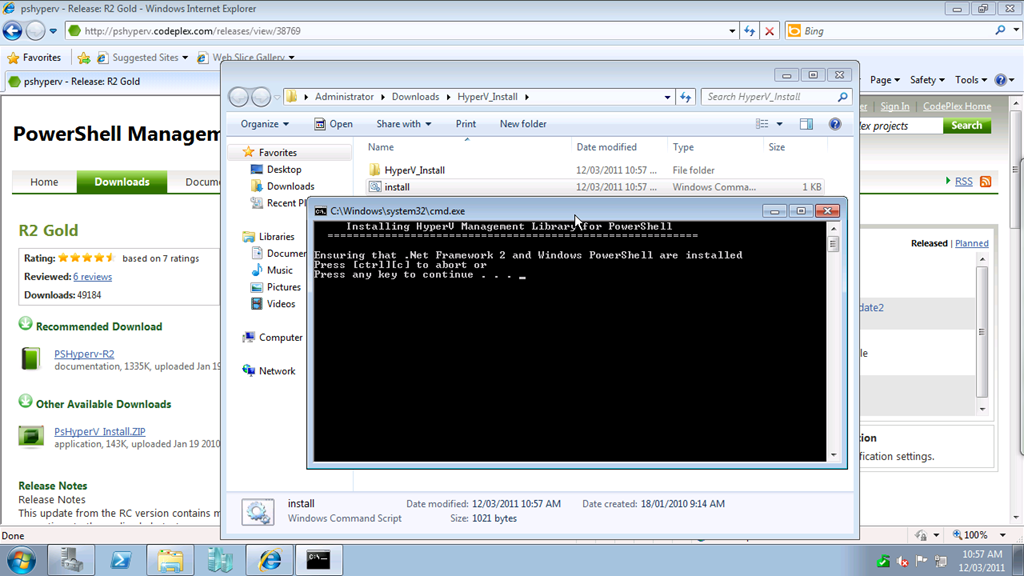
Task: Refresh the Explorer folder view
Action: 685,97
